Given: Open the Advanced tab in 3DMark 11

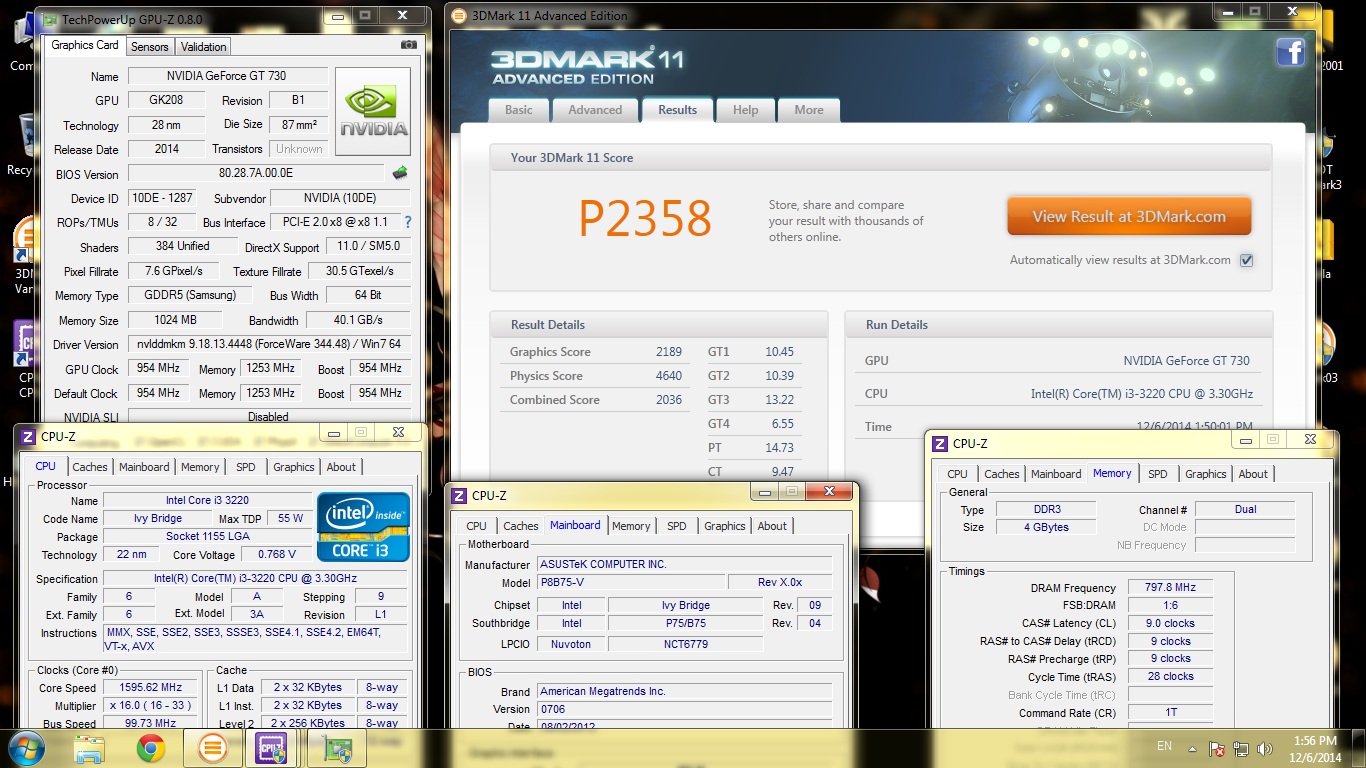Looking at the screenshot, I should [595, 110].
